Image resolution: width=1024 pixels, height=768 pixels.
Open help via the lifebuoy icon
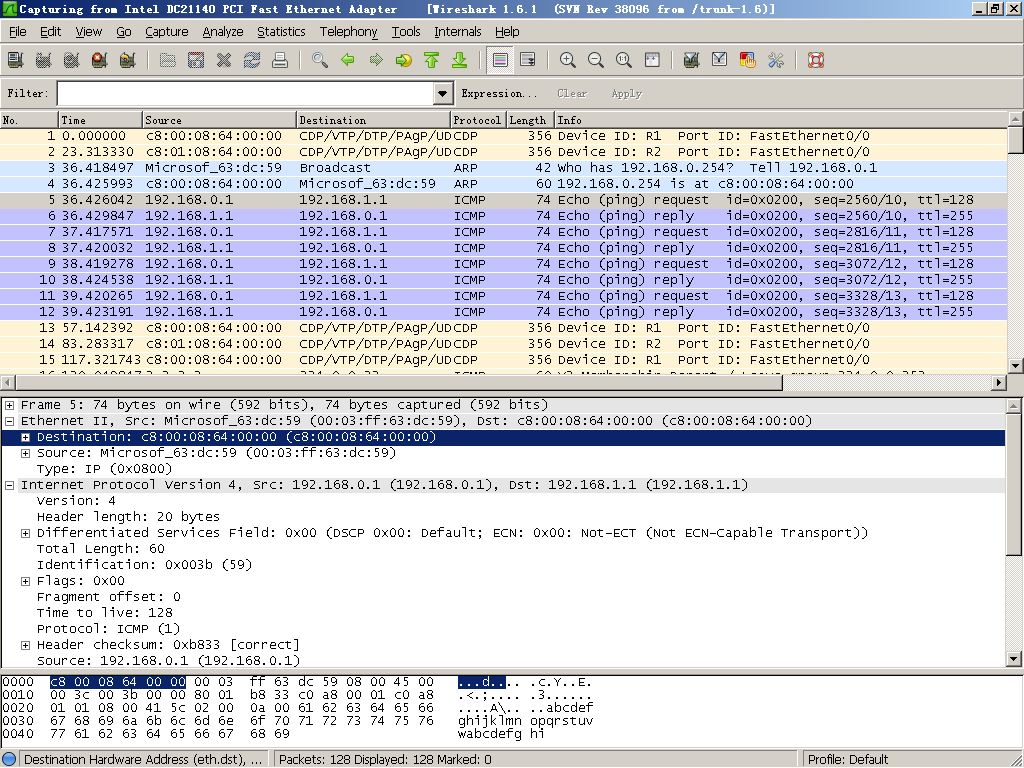[816, 60]
